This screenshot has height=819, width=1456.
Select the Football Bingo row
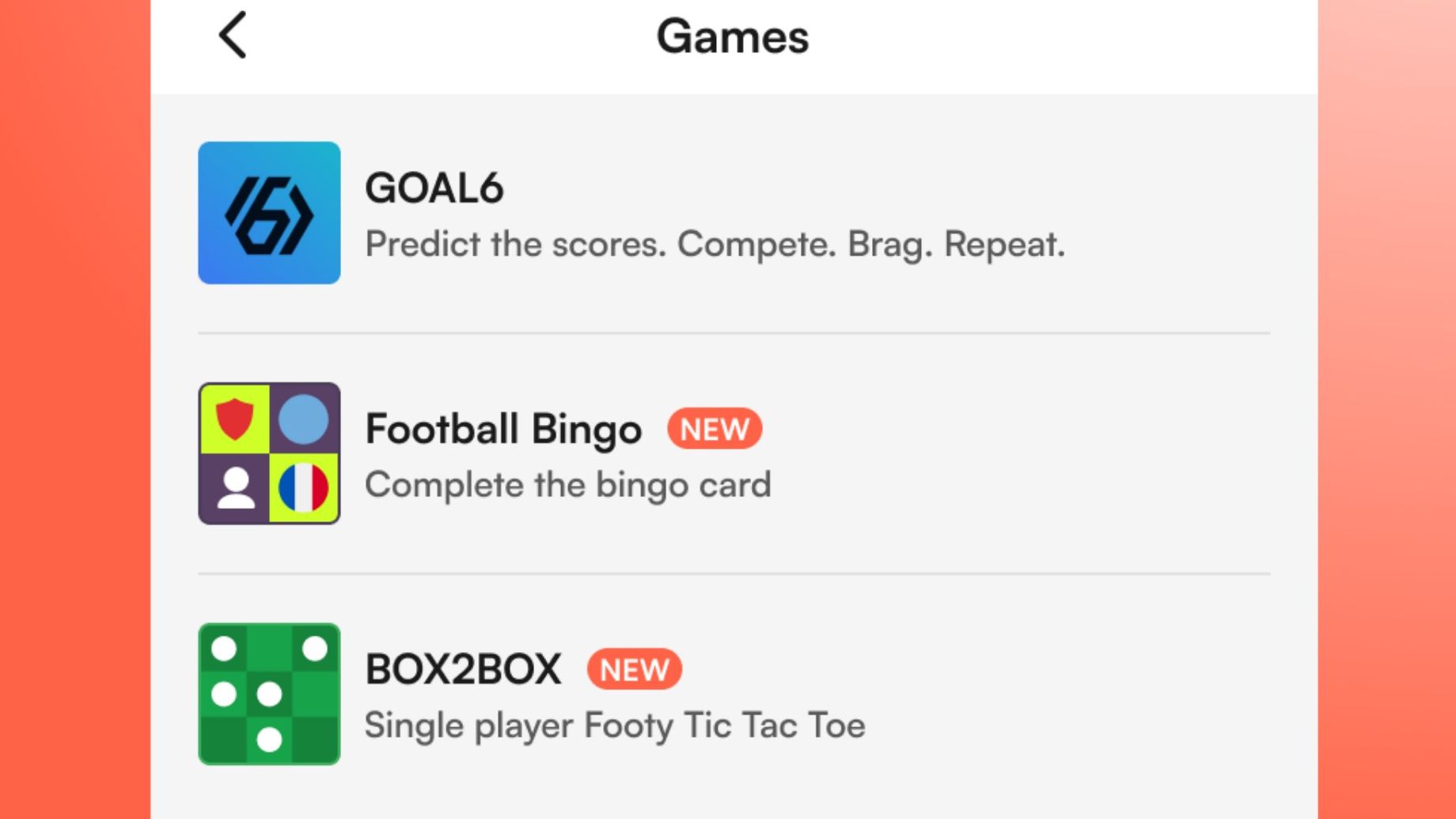tap(633, 451)
